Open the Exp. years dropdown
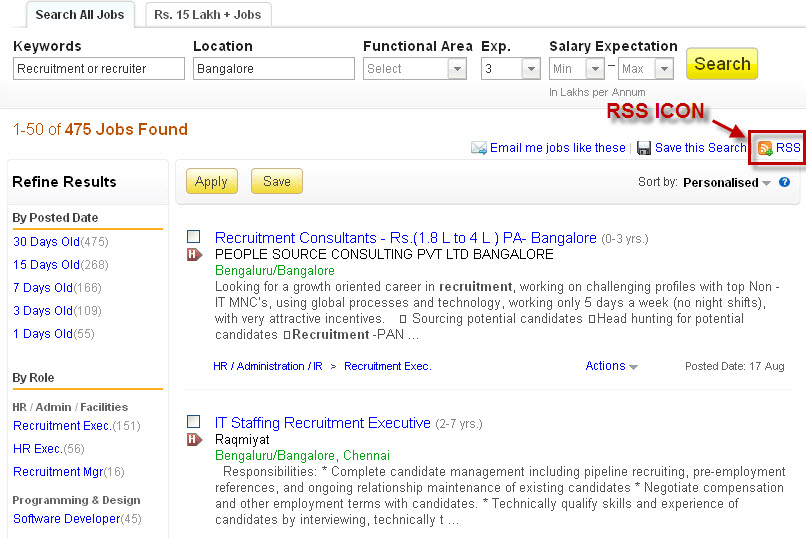Image resolution: width=806 pixels, height=538 pixels. [510, 68]
